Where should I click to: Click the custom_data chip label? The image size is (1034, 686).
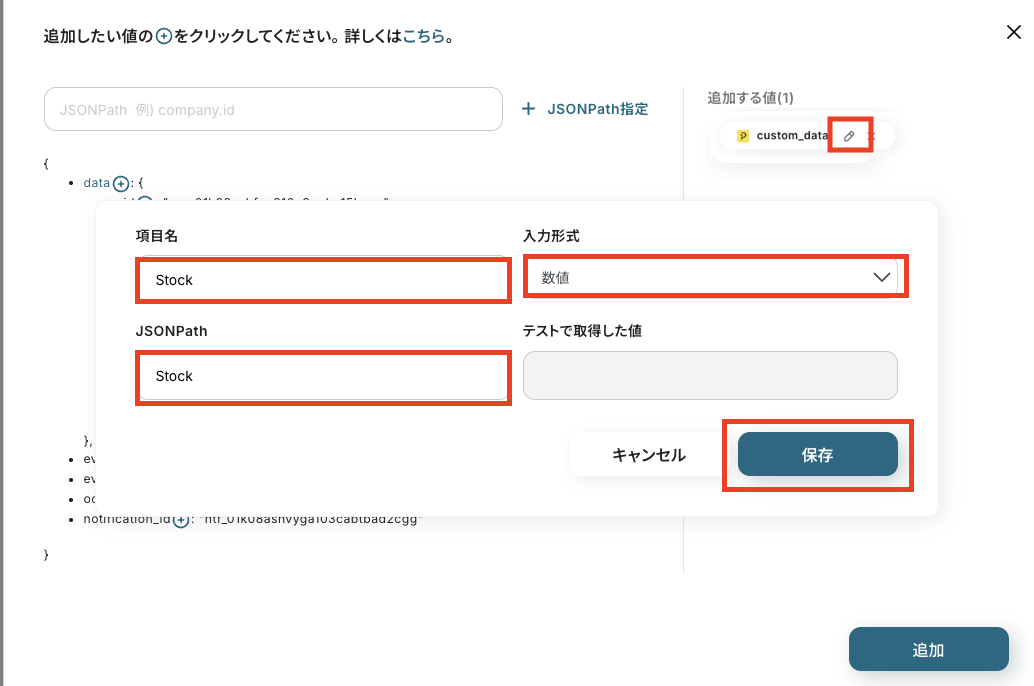[x=791, y=135]
